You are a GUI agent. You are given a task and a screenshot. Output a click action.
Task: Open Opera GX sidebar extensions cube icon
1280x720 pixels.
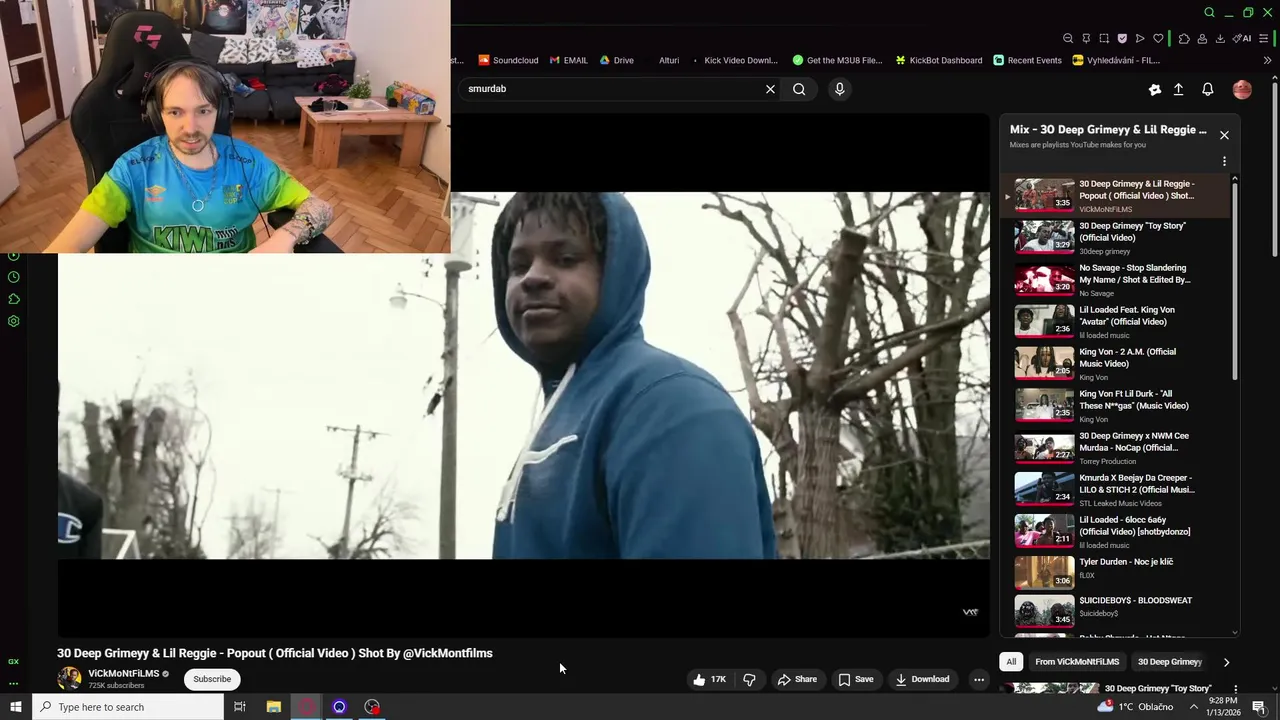pos(14,299)
